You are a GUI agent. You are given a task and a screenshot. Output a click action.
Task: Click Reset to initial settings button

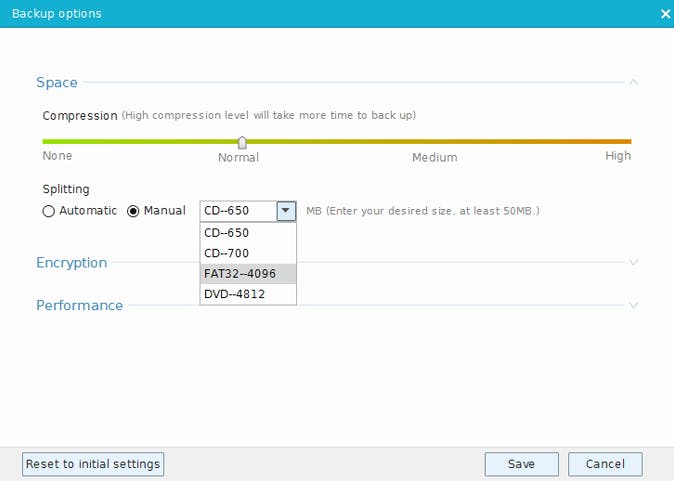(x=93, y=464)
